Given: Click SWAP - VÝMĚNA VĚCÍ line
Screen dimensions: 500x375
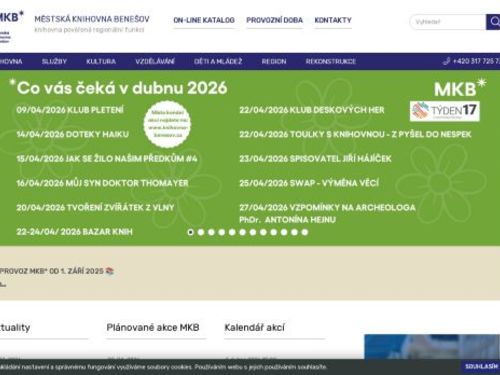Looking at the screenshot, I should [x=309, y=183].
